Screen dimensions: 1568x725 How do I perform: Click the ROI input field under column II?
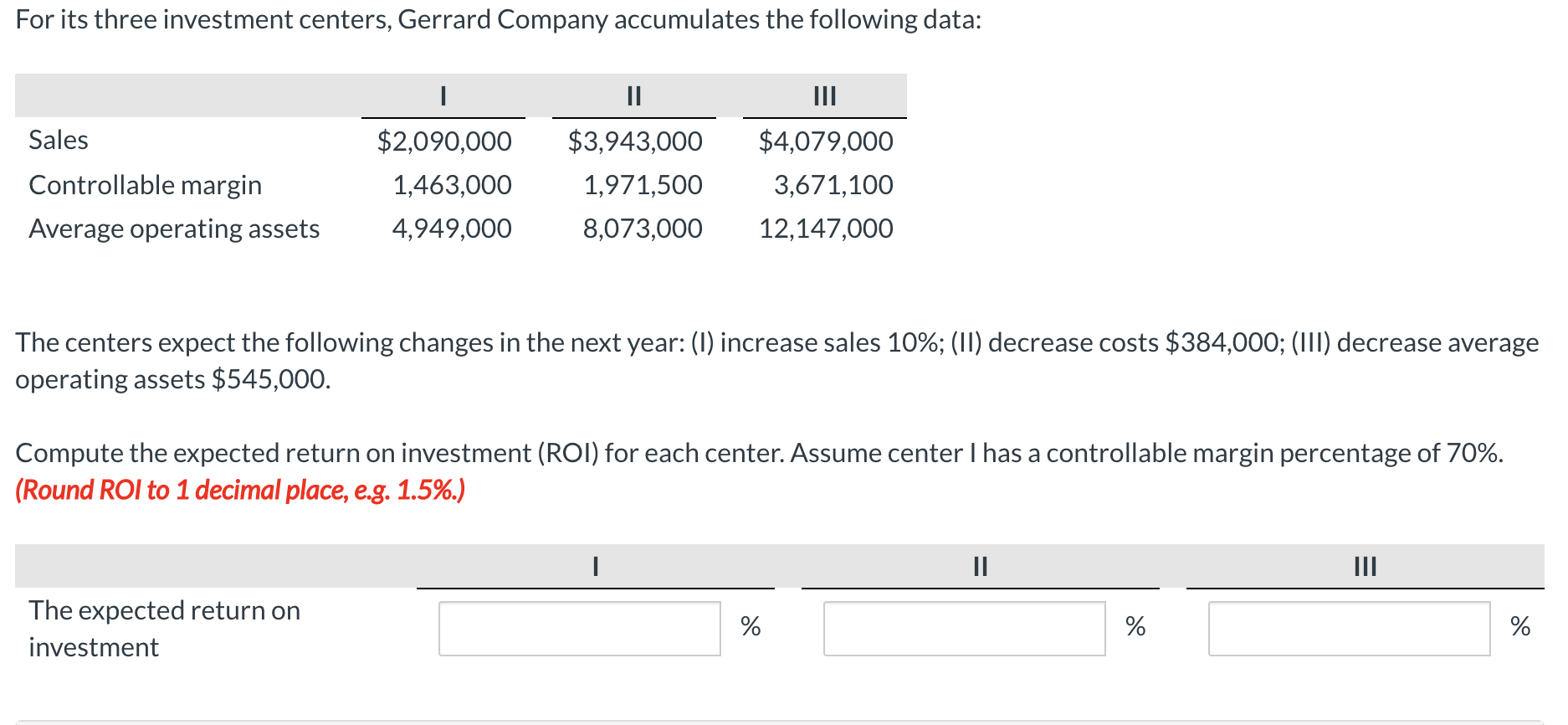(964, 627)
